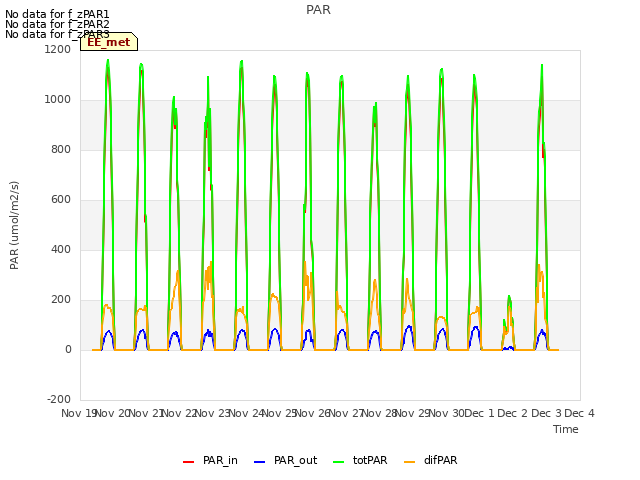Click the 'No data for f_zPAR1' message
The width and height of the screenshot is (640, 480).
pyautogui.click(x=57, y=14)
